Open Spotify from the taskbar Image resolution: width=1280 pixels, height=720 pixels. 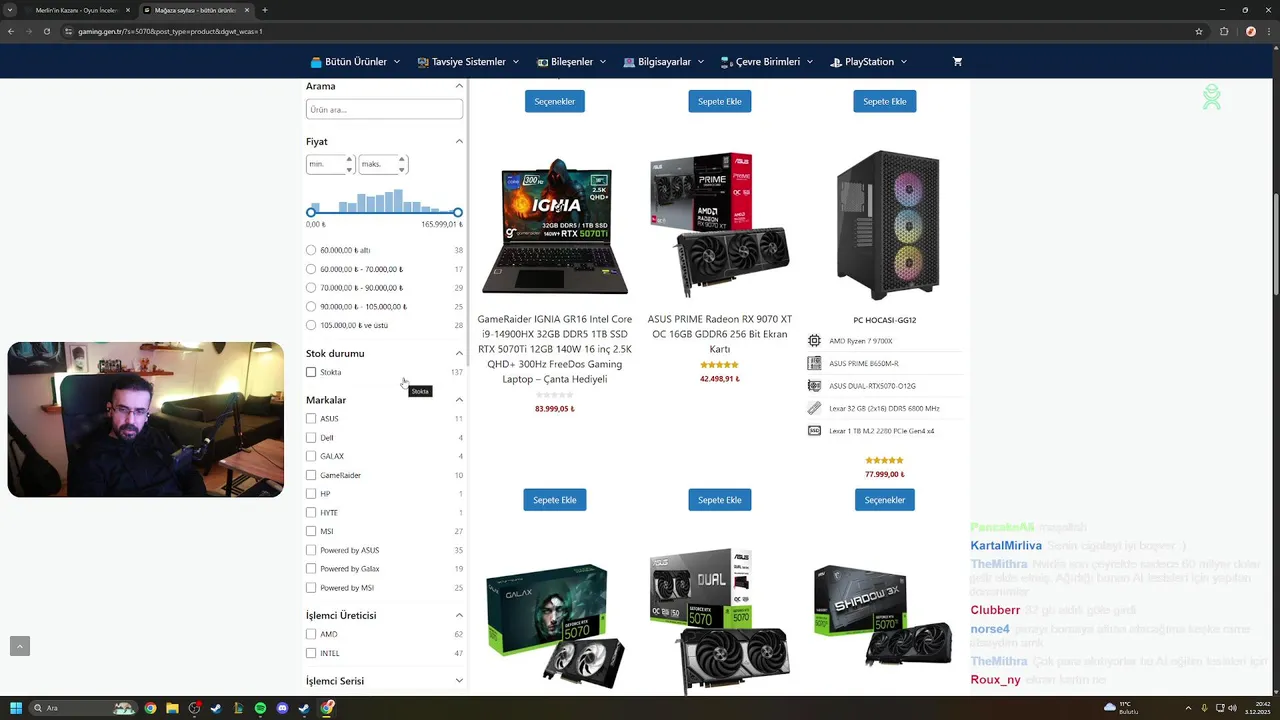coord(260,708)
